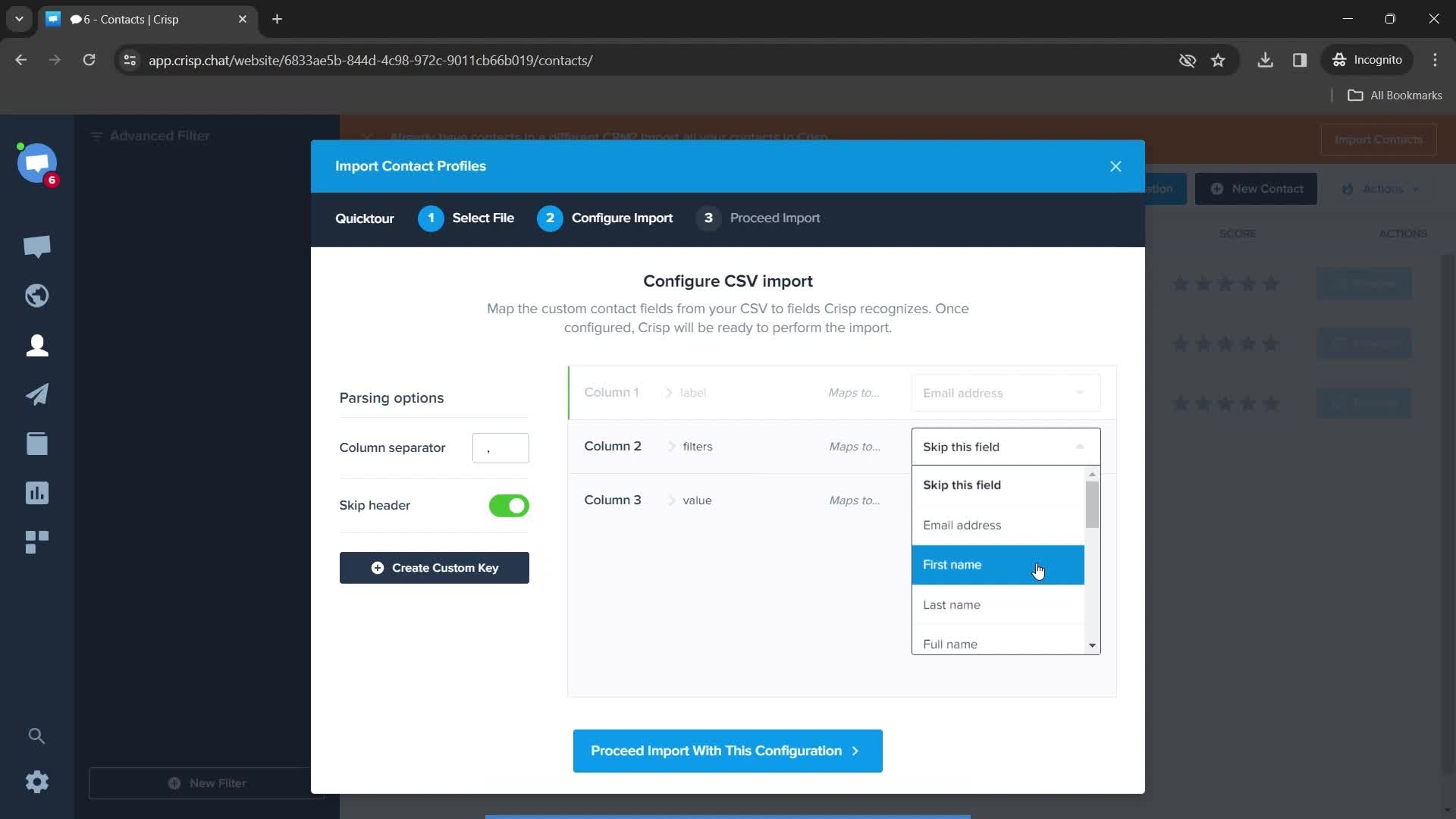Open the contacts/people icon in sidebar
This screenshot has height=819, width=1456.
(37, 345)
